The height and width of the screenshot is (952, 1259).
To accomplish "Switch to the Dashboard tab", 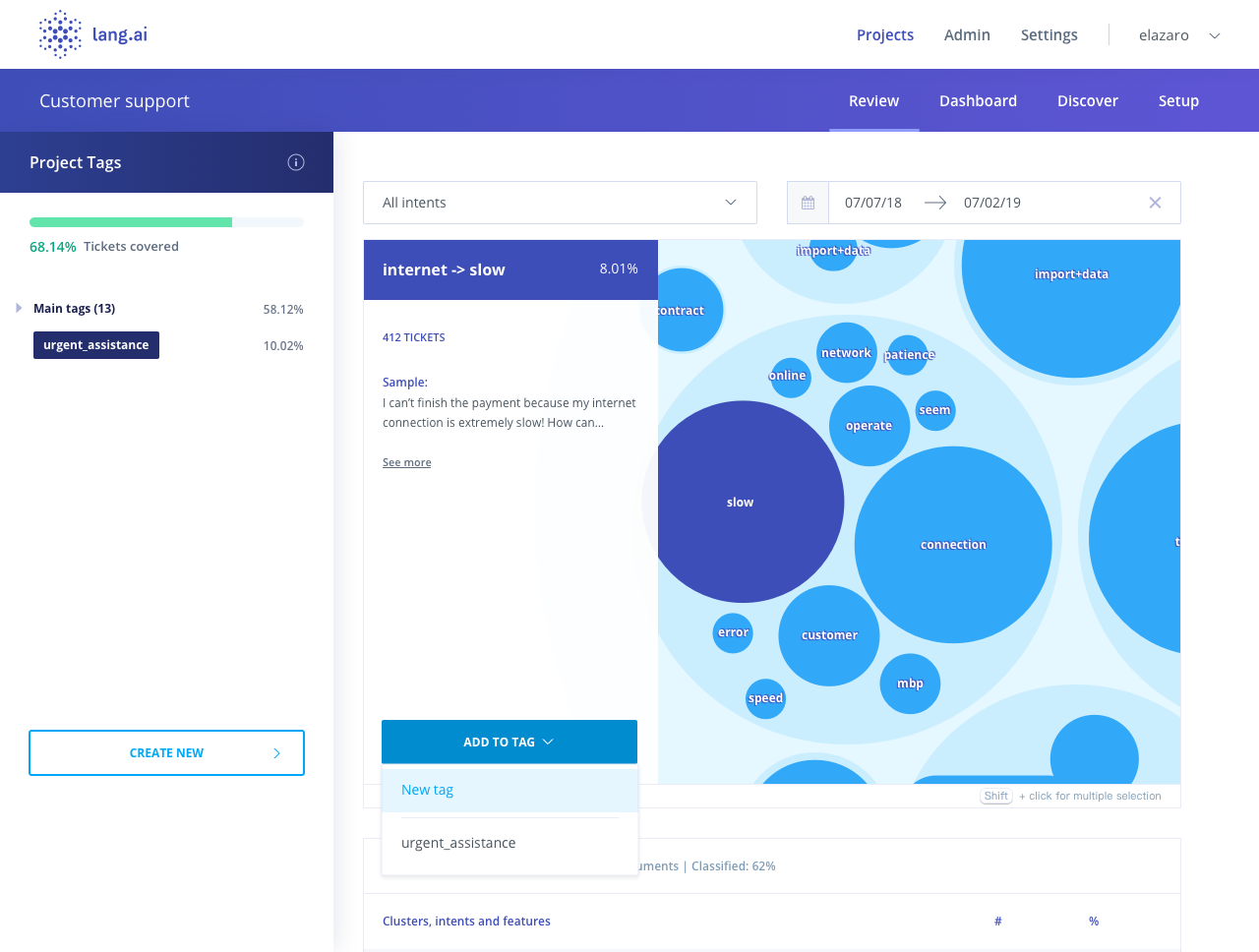I will [x=978, y=100].
